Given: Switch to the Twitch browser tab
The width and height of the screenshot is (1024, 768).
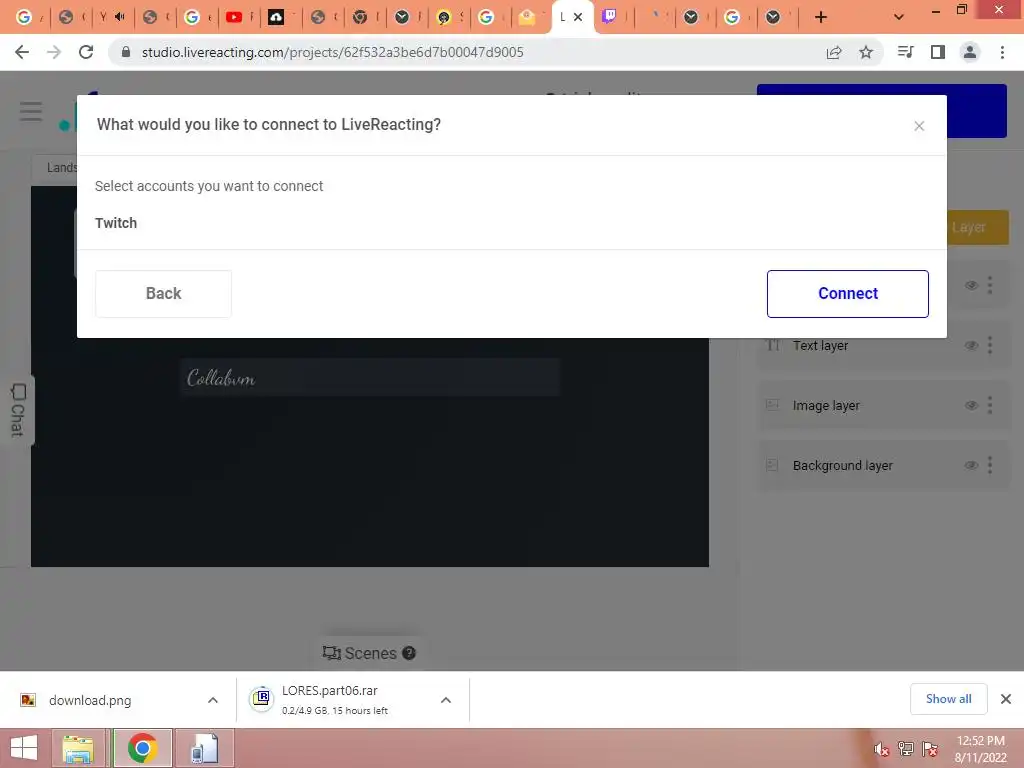Looking at the screenshot, I should 614,17.
